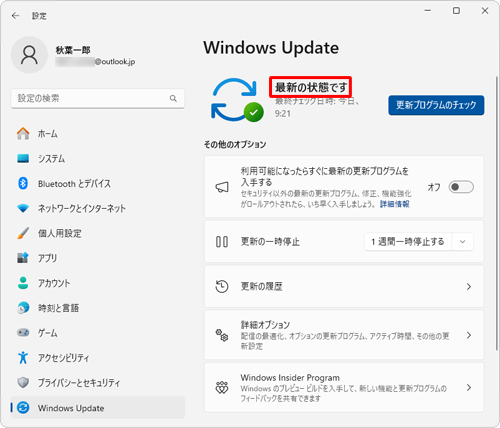Screen dimensions: 500x428
Task: Open 詳細オプション via its chevron
Action: pyautogui.click(x=469, y=335)
